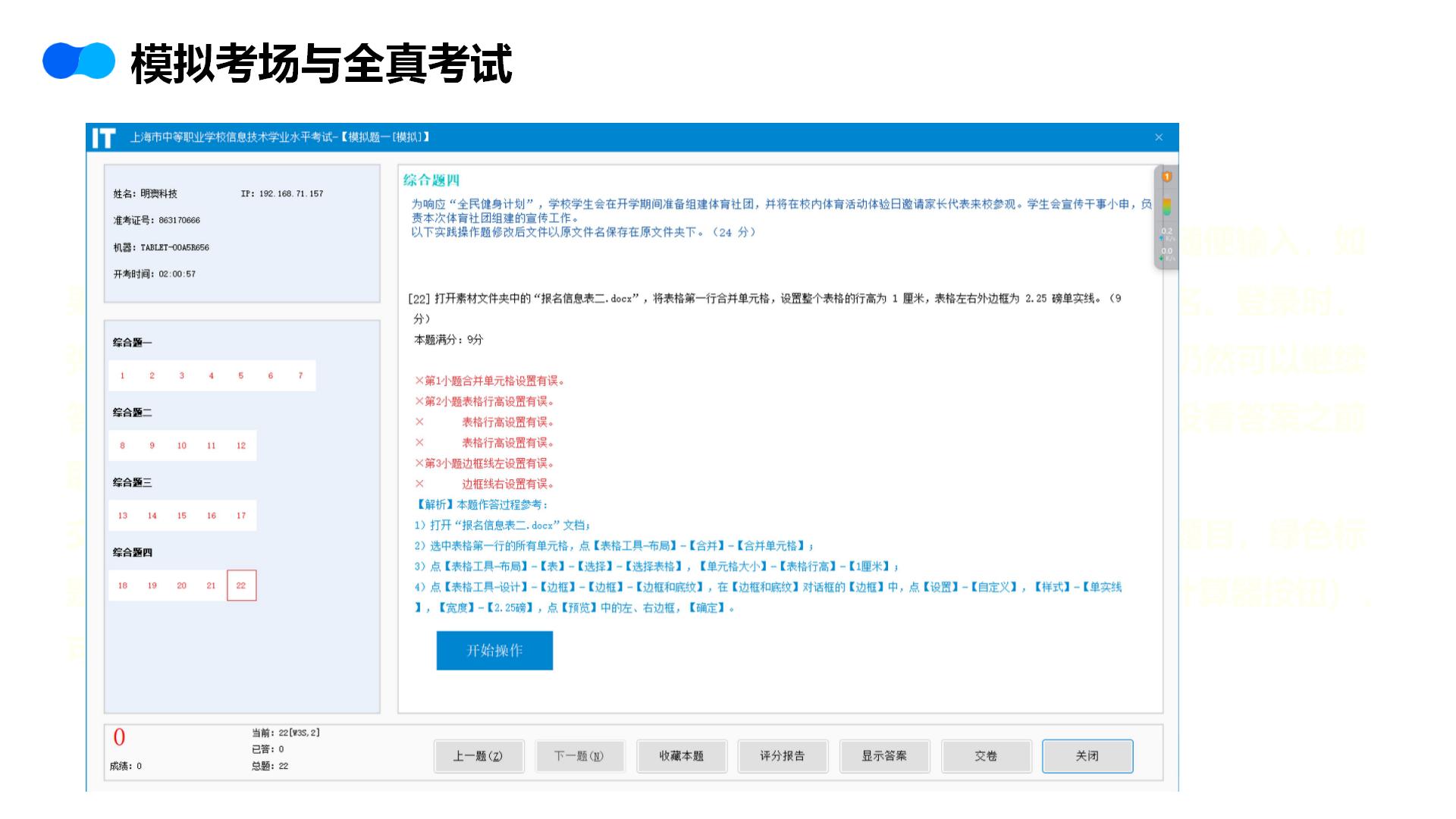Click the upload speed indicator on widget
The width and height of the screenshot is (1456, 819).
pos(1166,234)
